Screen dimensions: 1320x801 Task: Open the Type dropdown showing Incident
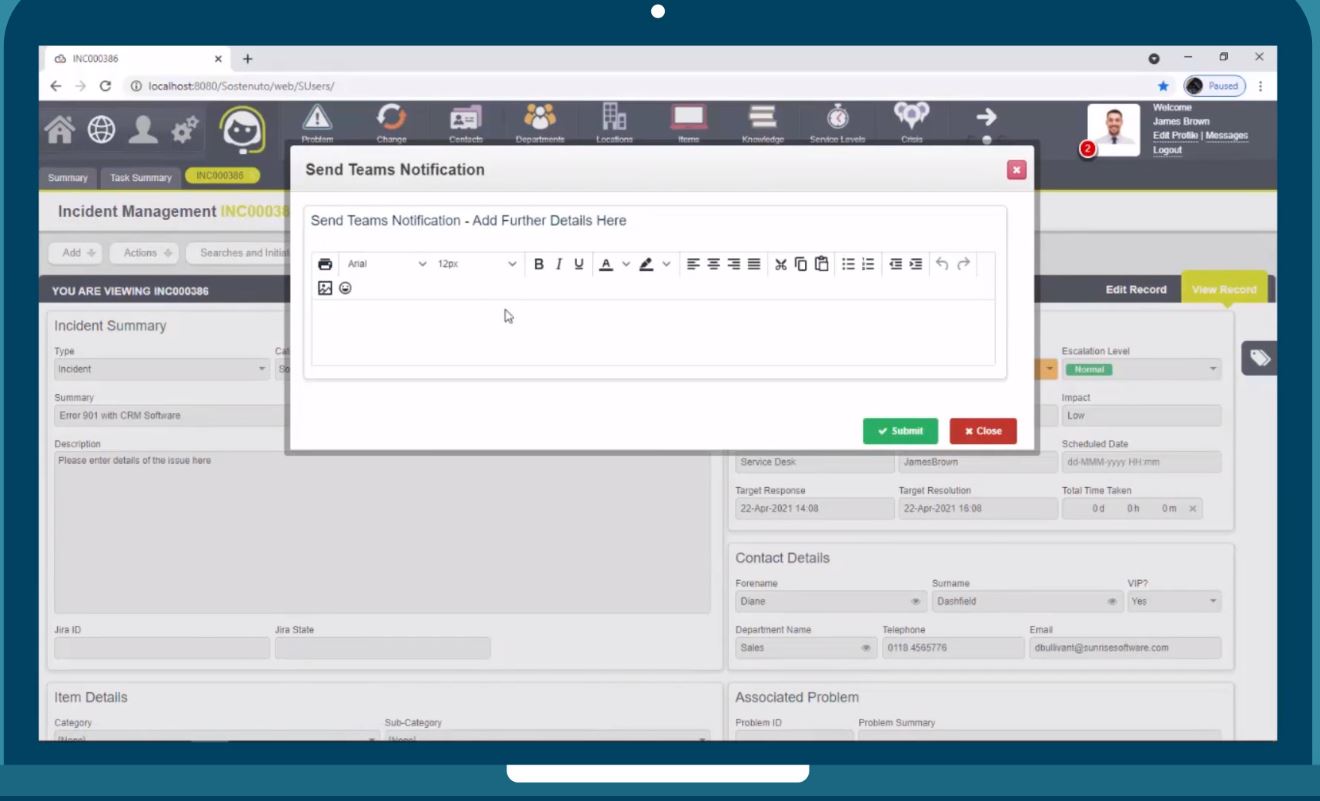coord(162,369)
